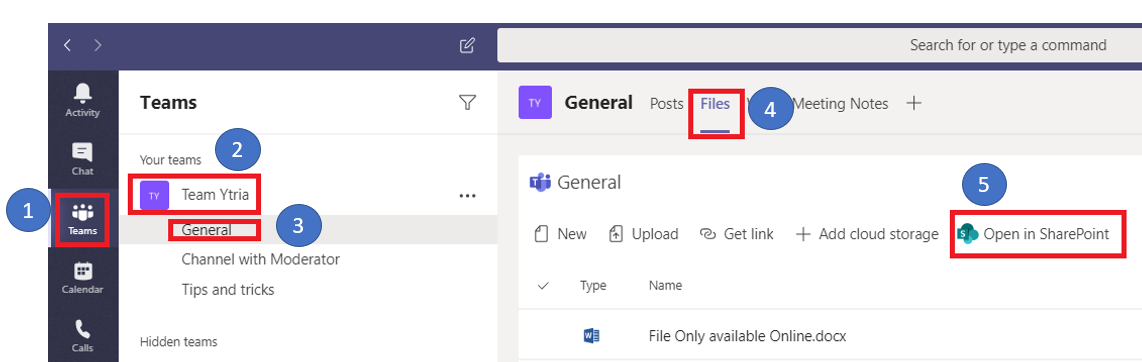Sort files by the Name column
The image size is (1142, 362).
click(665, 286)
